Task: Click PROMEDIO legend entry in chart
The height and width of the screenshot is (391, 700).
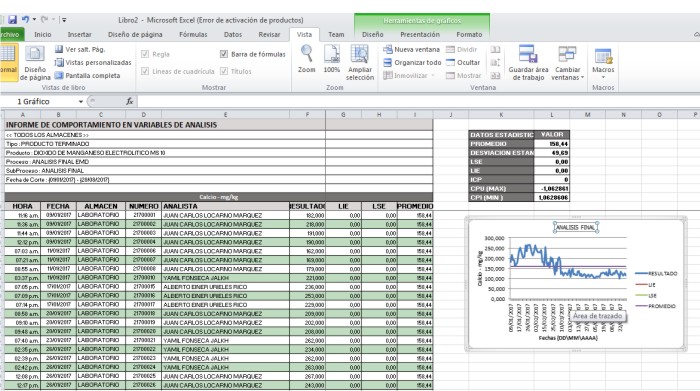Action: pos(656,306)
